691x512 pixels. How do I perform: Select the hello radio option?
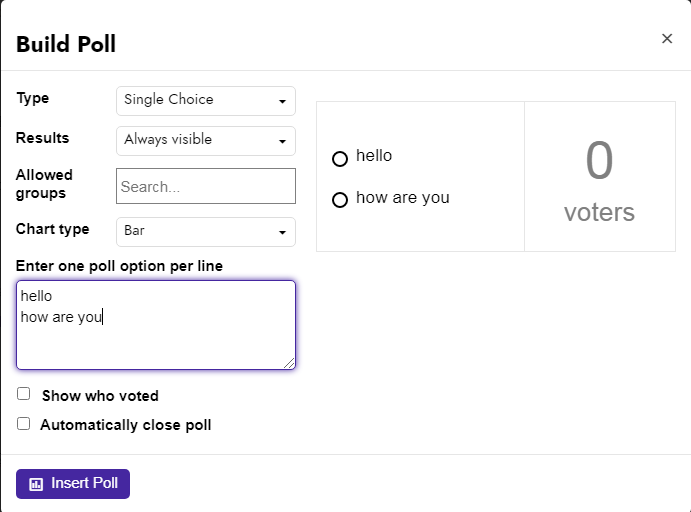pos(340,159)
